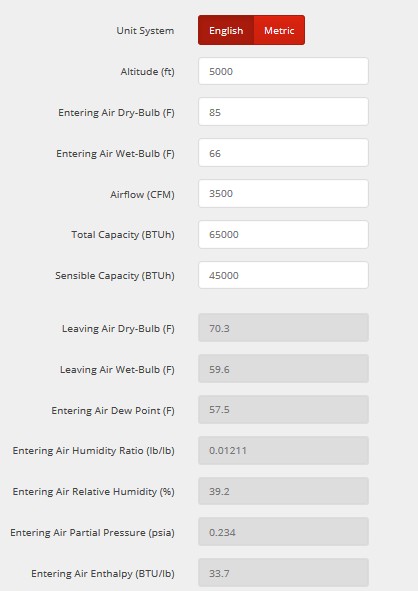Click the Sensible Capacity (BTUh) field
Image resolution: width=418 pixels, height=591 pixels.
[283, 276]
